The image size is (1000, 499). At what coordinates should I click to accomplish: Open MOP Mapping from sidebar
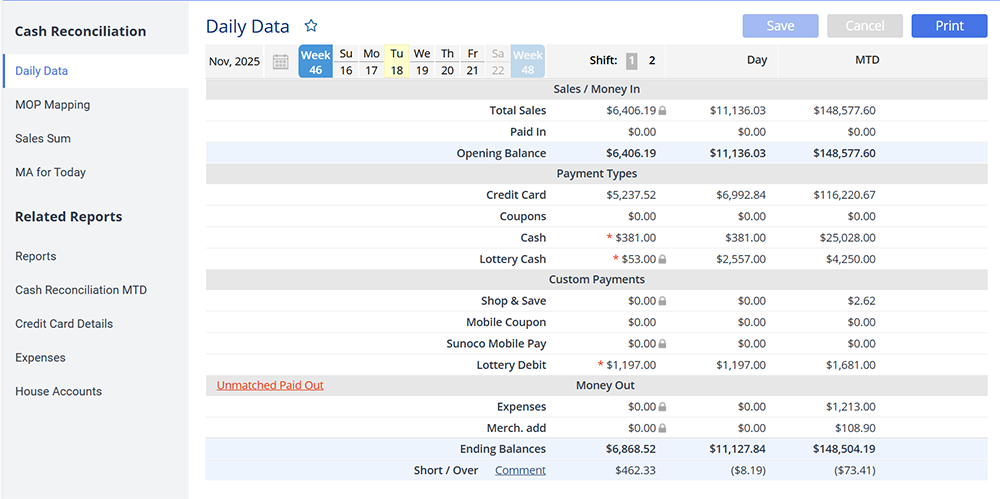tap(52, 105)
